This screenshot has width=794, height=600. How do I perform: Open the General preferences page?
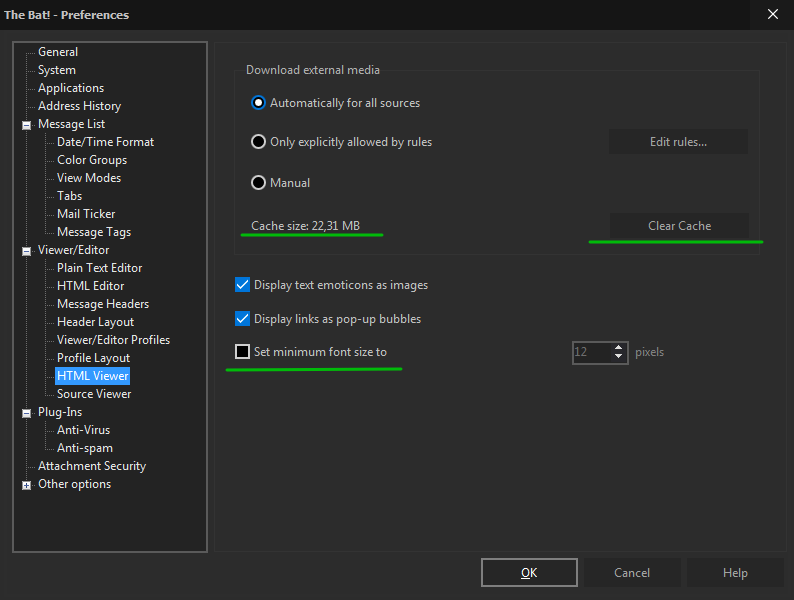(x=58, y=52)
